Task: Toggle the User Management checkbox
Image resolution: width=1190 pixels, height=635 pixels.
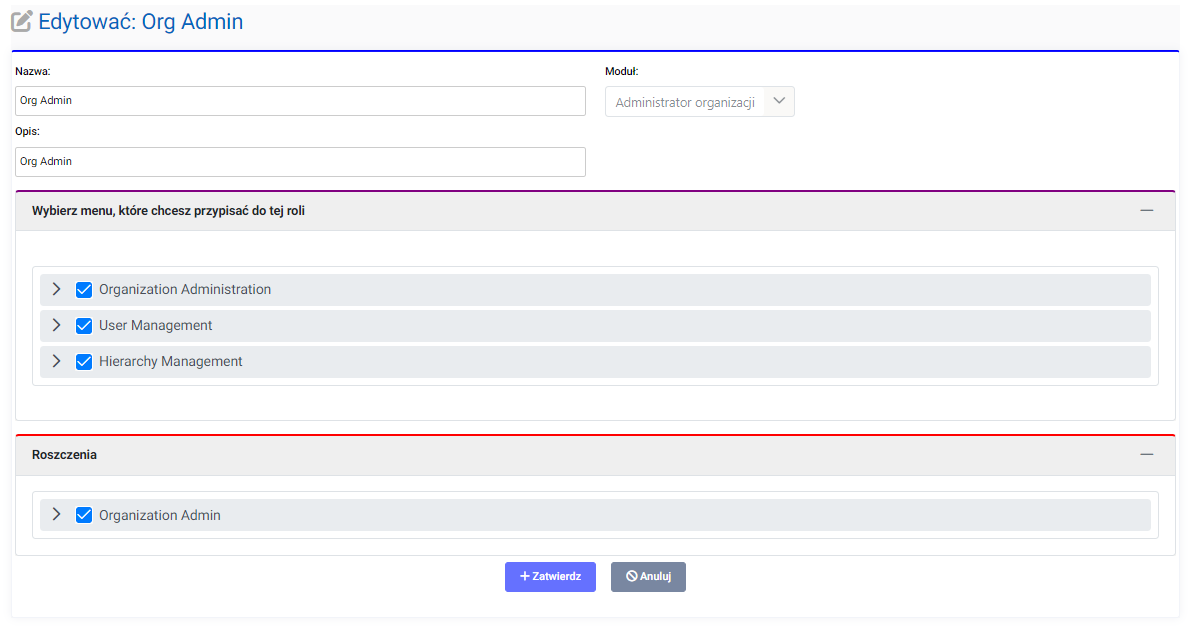Action: 84,326
